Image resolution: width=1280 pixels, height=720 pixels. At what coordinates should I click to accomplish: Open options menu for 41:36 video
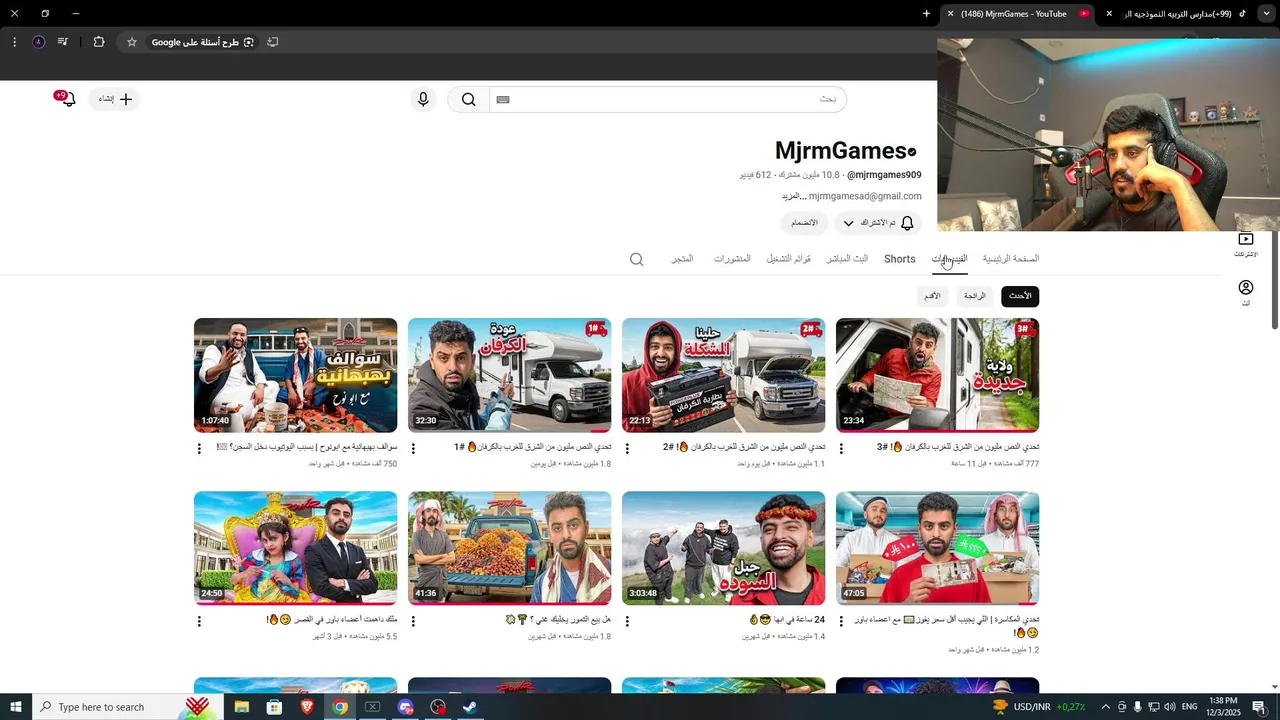[x=413, y=621]
